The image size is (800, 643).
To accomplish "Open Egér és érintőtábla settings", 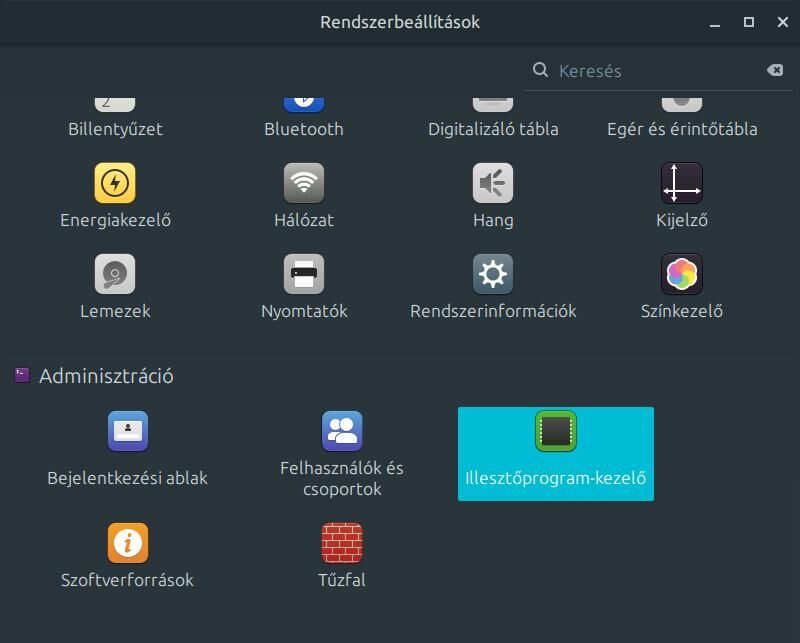I will coord(682,129).
